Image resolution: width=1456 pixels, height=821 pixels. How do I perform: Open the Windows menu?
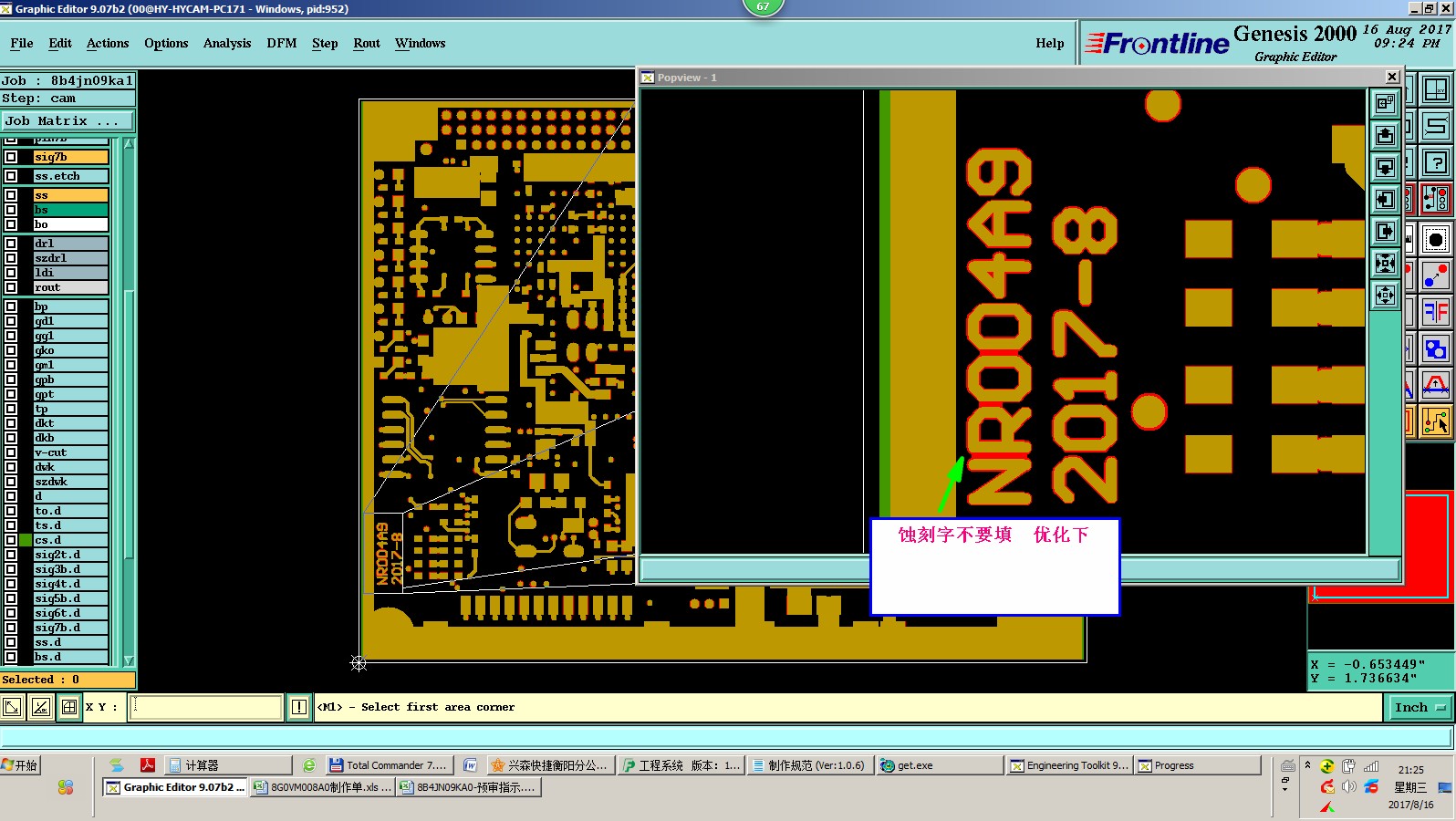click(x=420, y=43)
